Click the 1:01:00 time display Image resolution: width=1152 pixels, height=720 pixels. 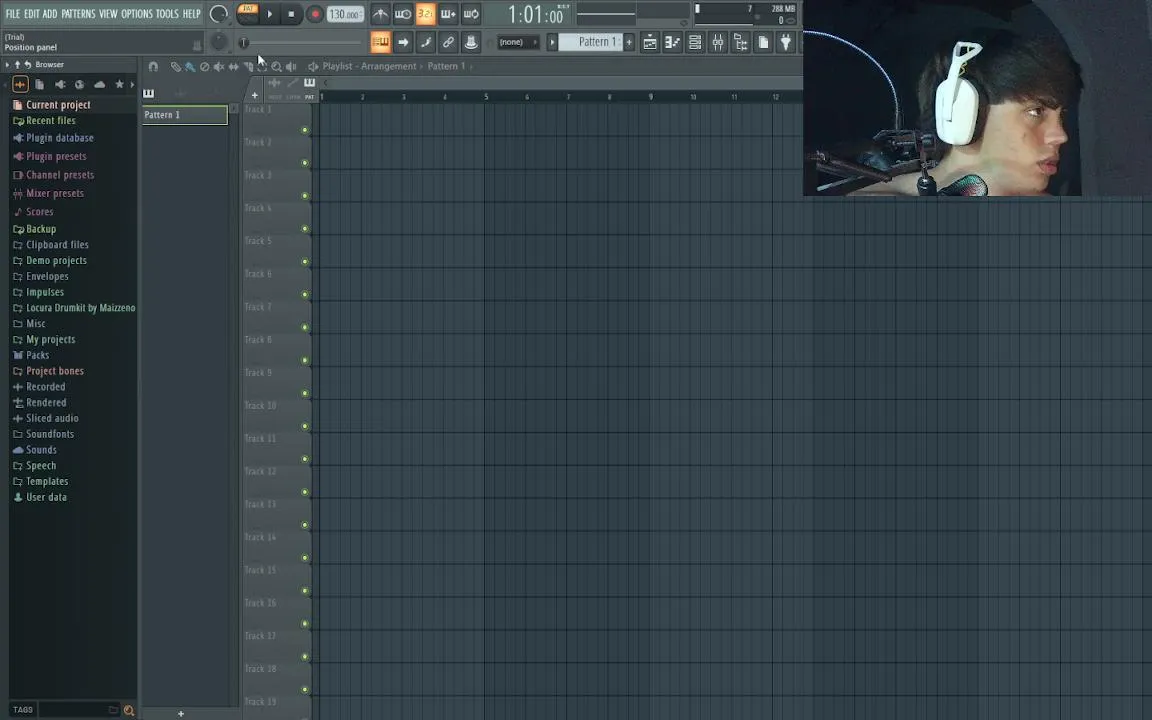536,14
